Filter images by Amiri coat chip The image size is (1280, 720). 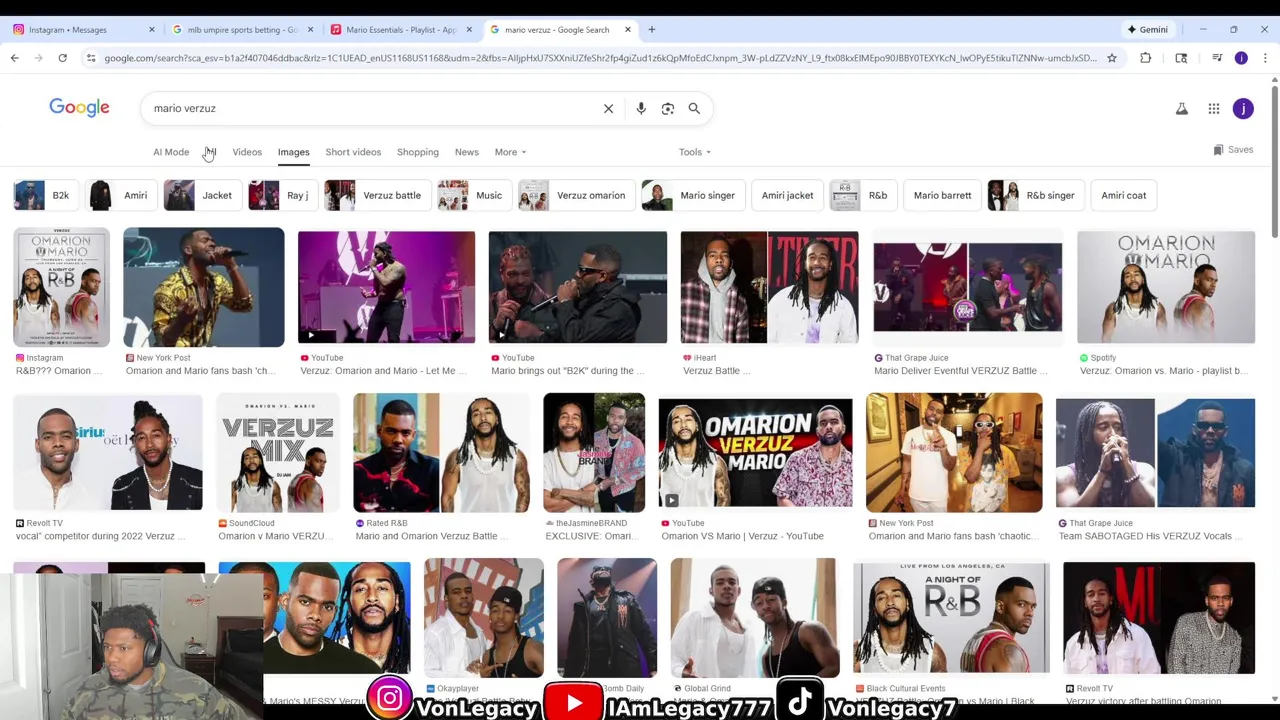click(1124, 195)
